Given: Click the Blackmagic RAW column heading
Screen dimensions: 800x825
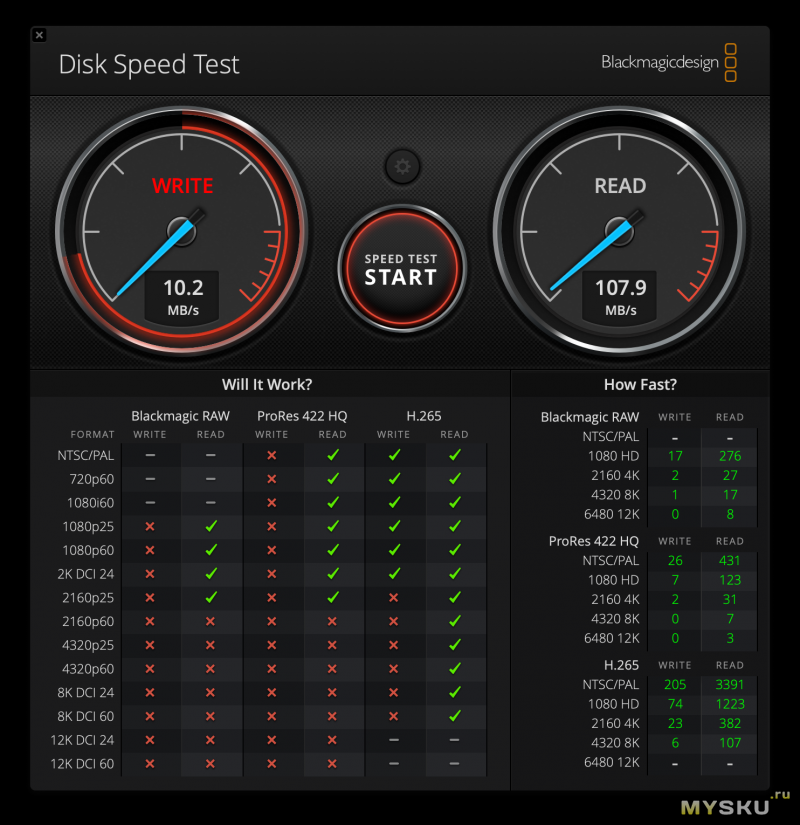Looking at the screenshot, I should pos(180,416).
